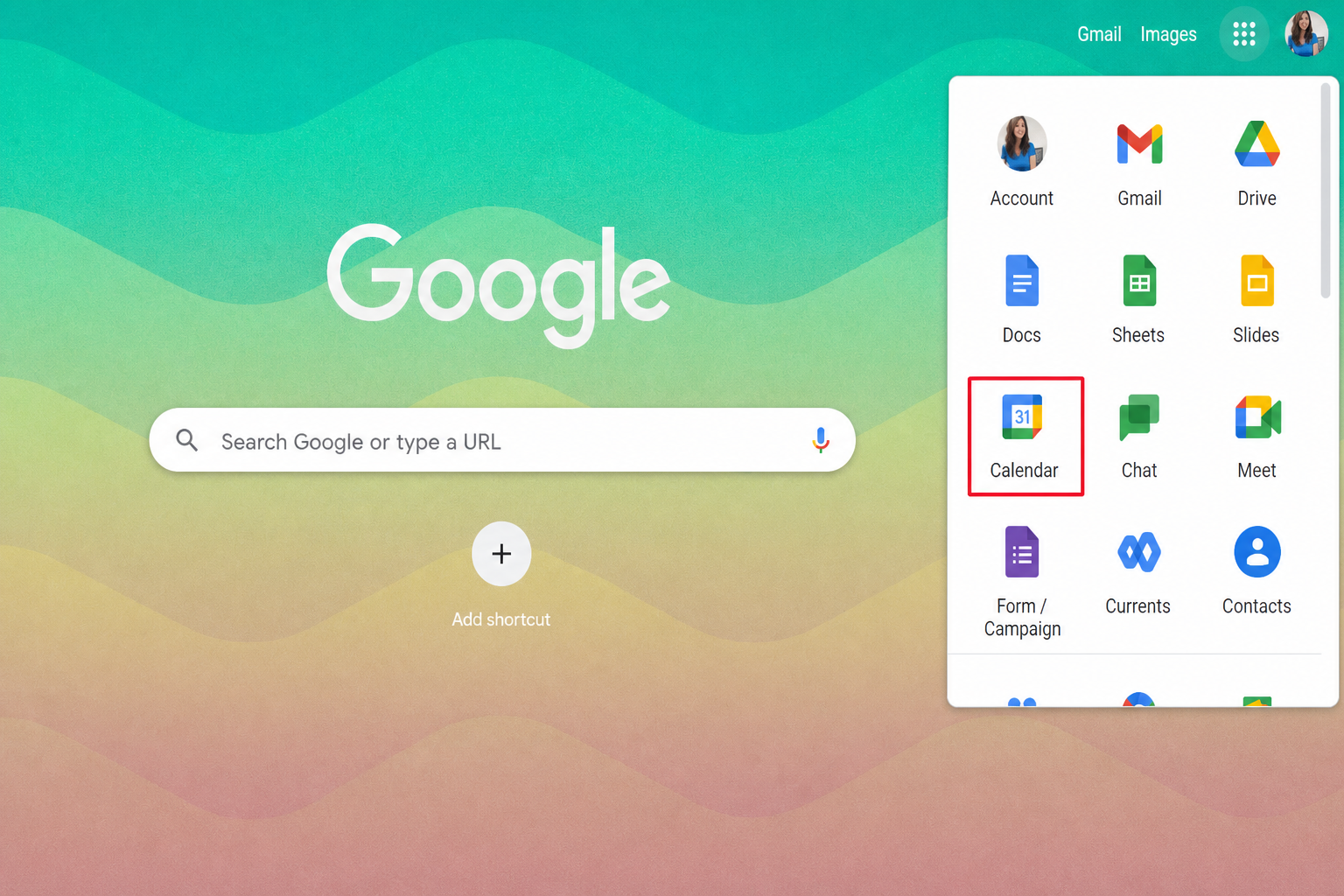Image resolution: width=1344 pixels, height=896 pixels.
Task: Open the Google apps grid launcher
Action: (1243, 34)
